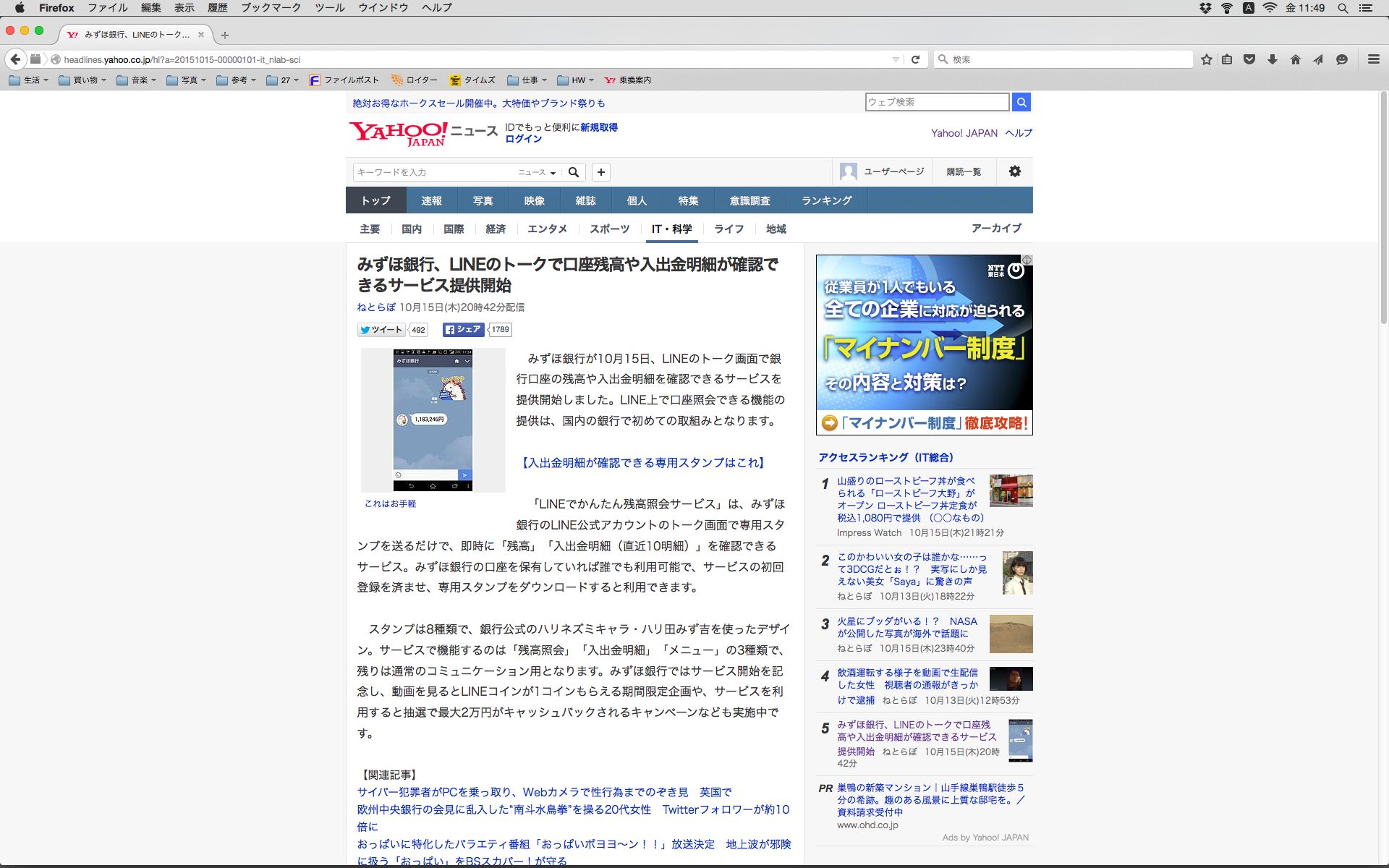Open the ブックマーク menu in menu bar
1389x868 pixels.
(271, 8)
